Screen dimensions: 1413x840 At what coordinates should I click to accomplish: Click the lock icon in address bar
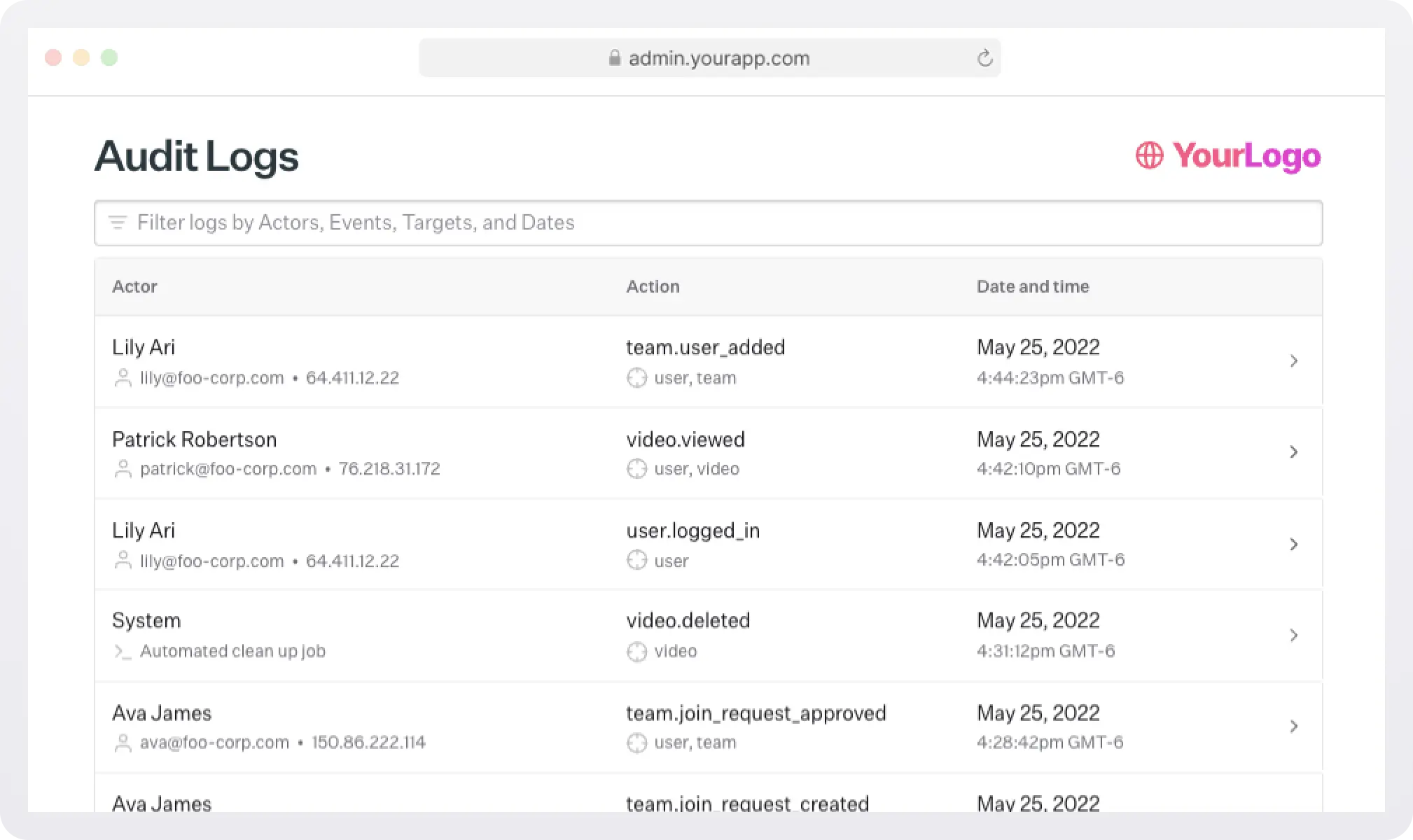tap(615, 58)
